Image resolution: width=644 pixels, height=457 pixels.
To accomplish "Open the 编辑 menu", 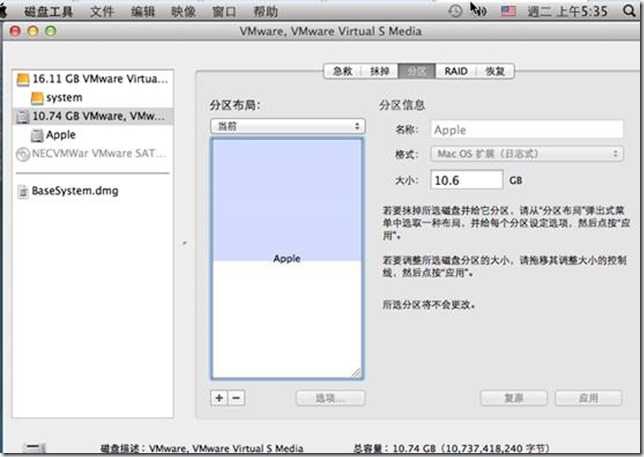I will [143, 11].
